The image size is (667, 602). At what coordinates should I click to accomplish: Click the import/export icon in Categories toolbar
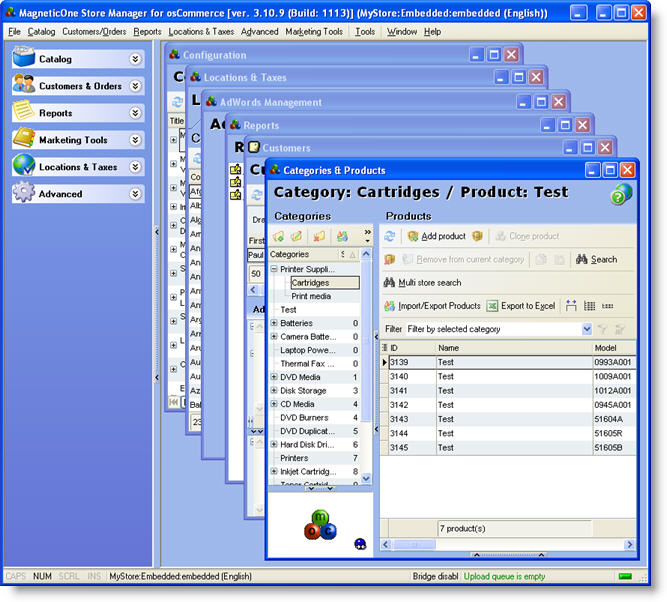[x=342, y=236]
